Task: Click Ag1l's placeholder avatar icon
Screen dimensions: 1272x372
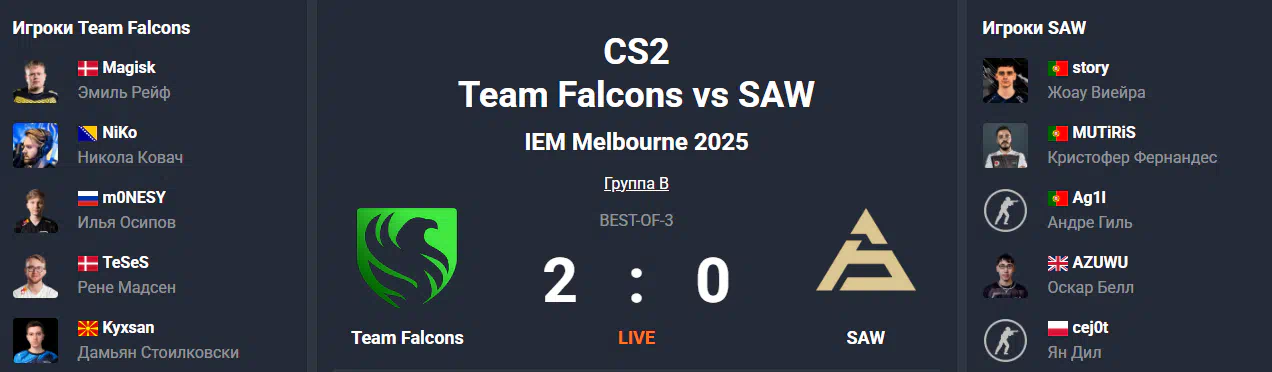Action: coord(1006,210)
